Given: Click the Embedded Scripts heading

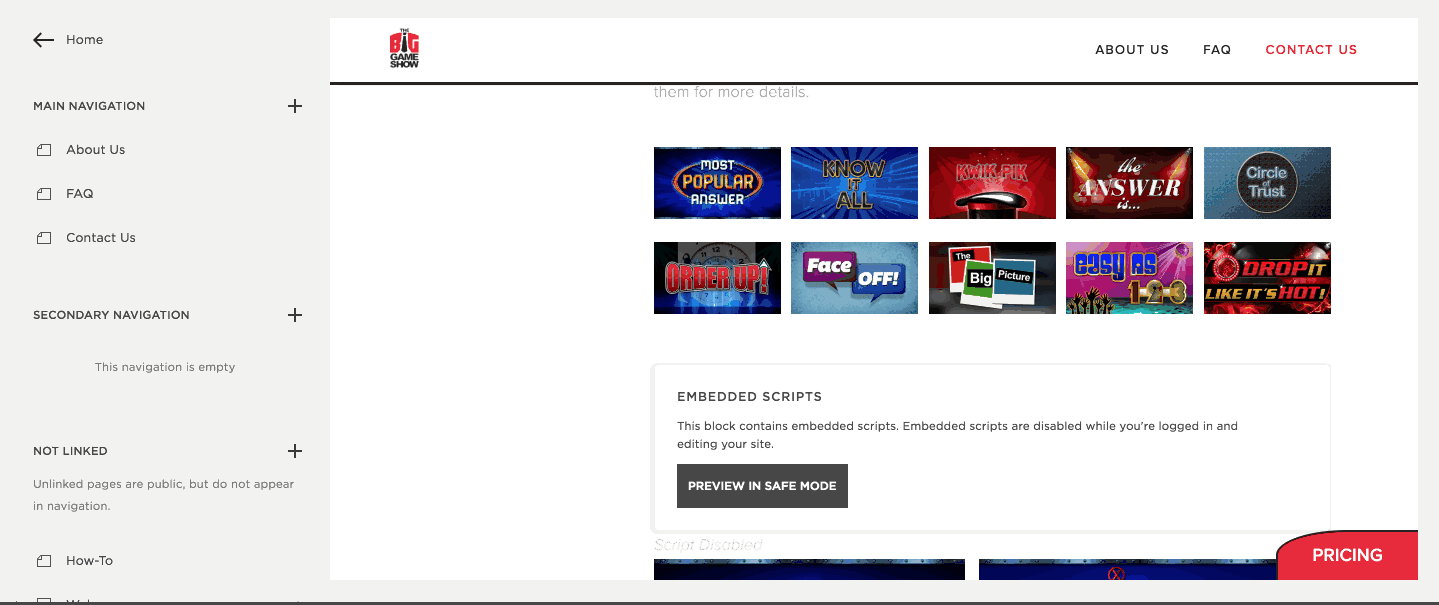Looking at the screenshot, I should 749,397.
